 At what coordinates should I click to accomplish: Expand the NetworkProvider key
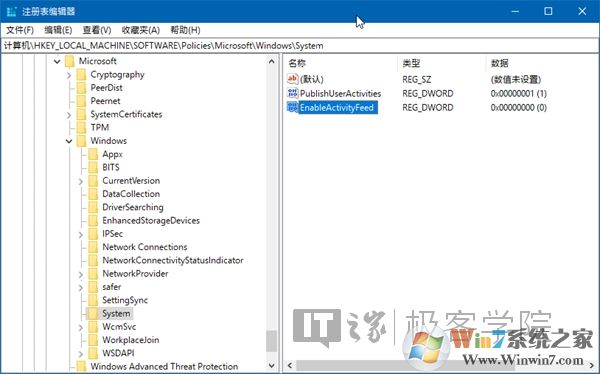point(81,274)
